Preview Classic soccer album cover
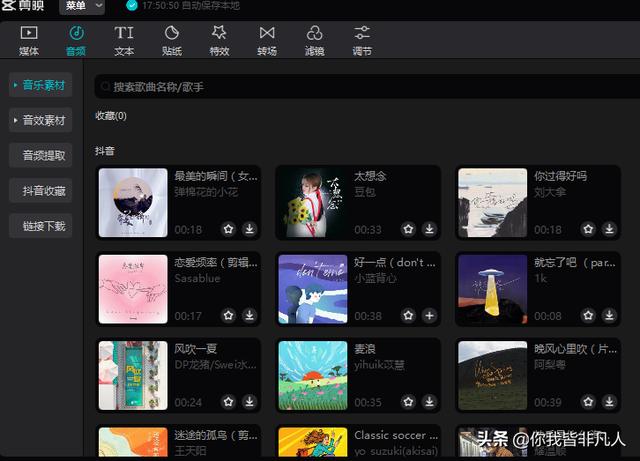Screen dimensions: 640x461 pos(313,442)
